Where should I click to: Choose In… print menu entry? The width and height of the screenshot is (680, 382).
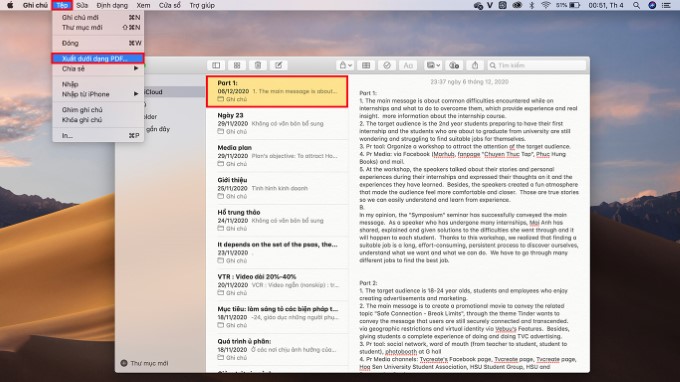pyautogui.click(x=98, y=135)
